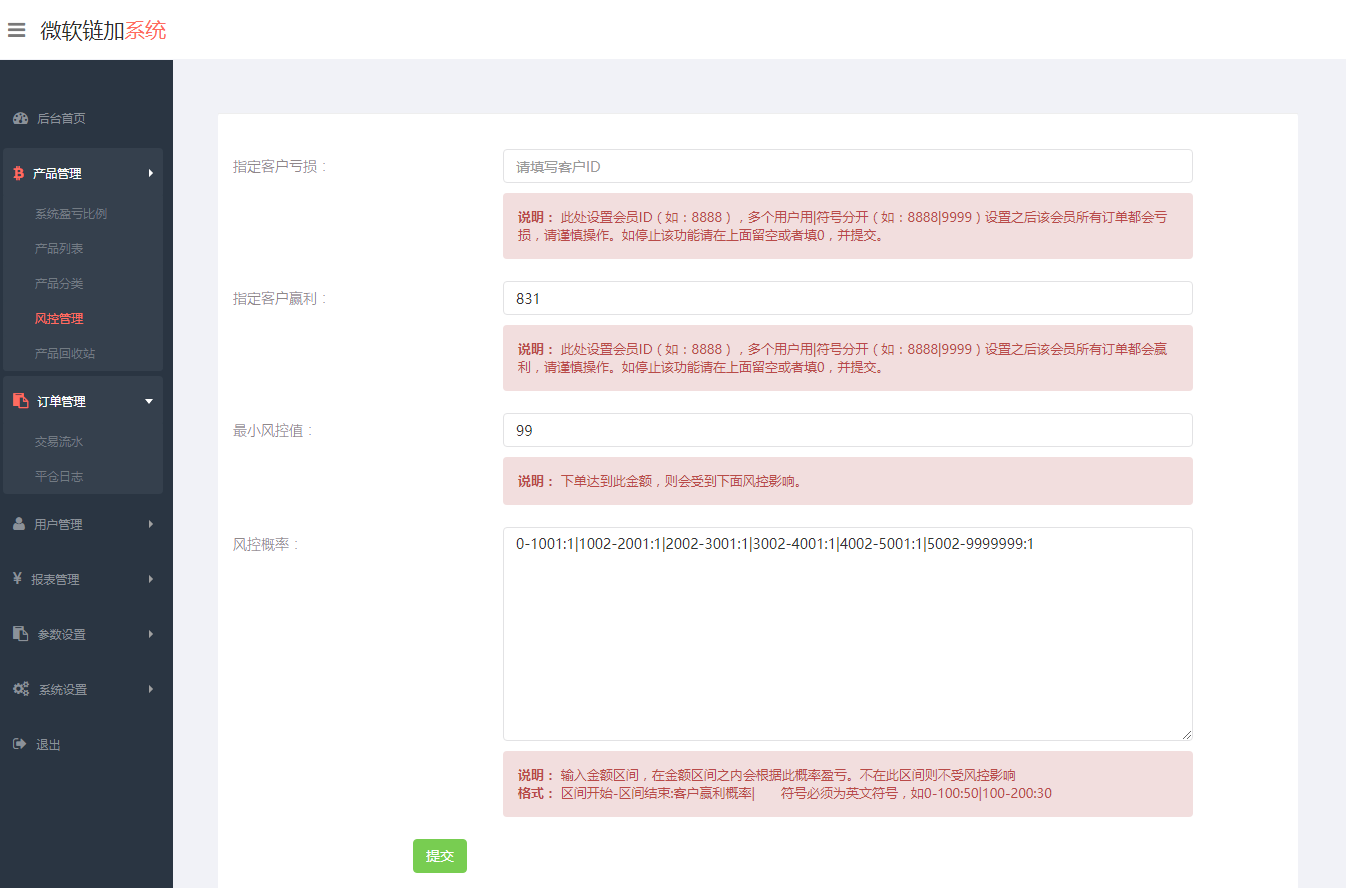The width and height of the screenshot is (1346, 888).
Task: Focus the 指定客户亏损 input field
Action: pos(847,166)
